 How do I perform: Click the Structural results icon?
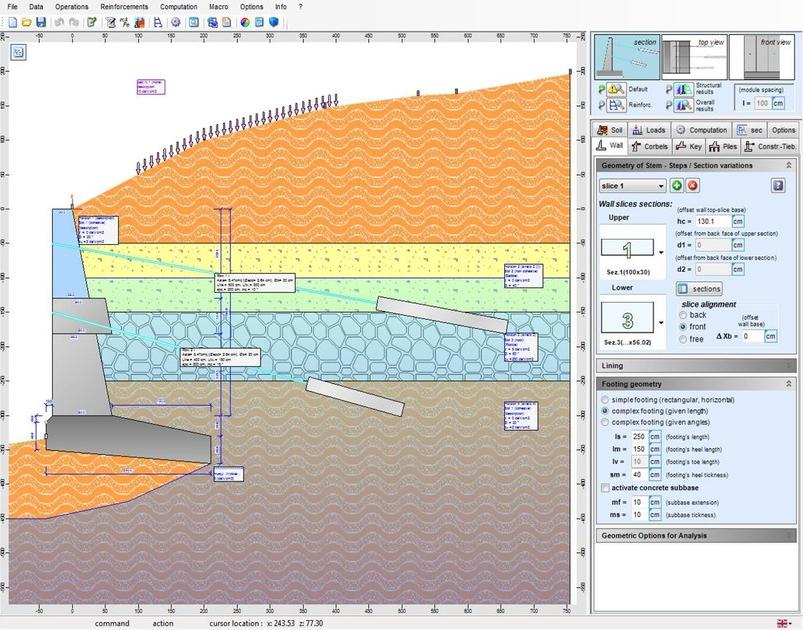coord(683,90)
